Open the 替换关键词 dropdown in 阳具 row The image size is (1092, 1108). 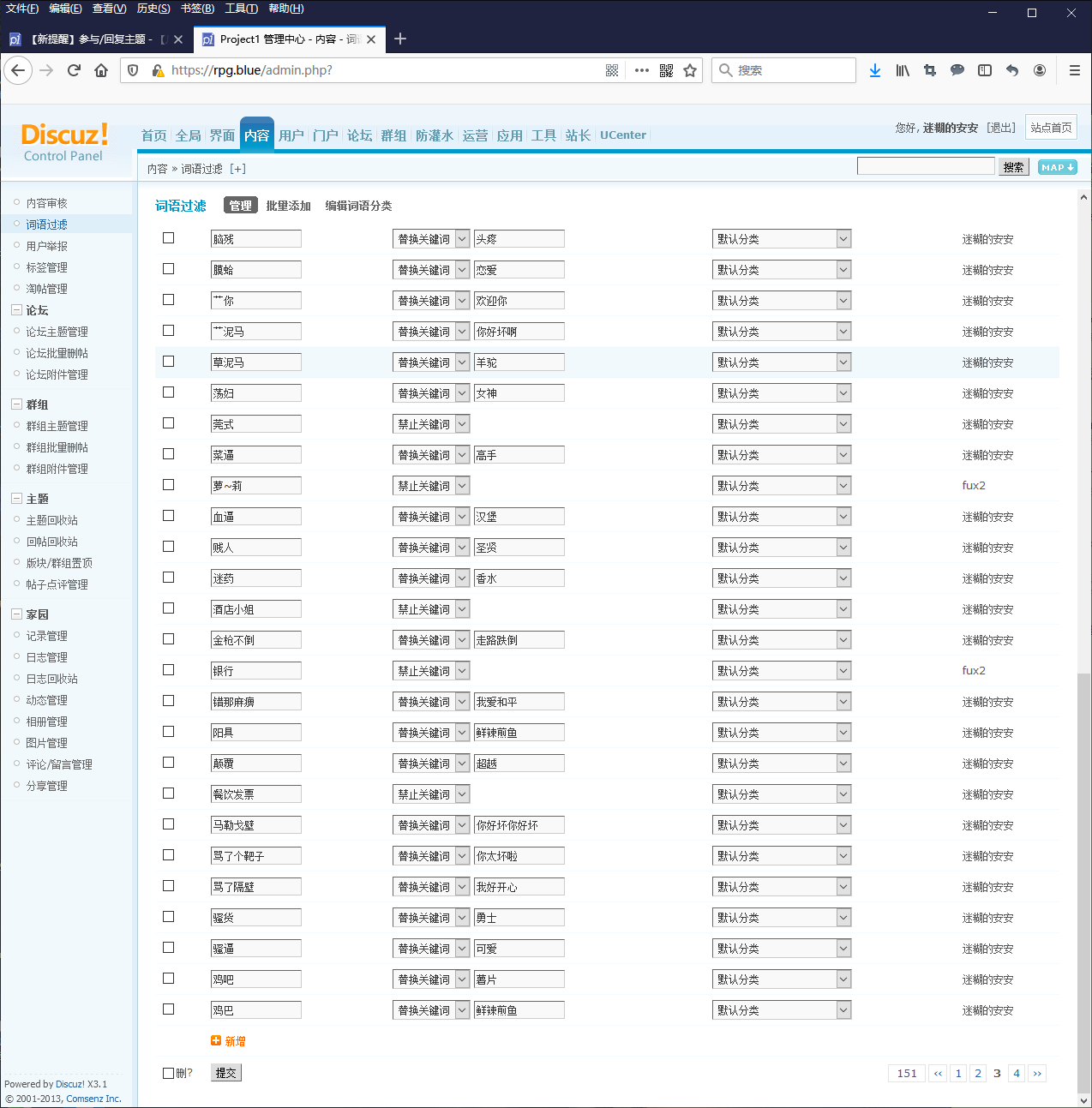(431, 733)
